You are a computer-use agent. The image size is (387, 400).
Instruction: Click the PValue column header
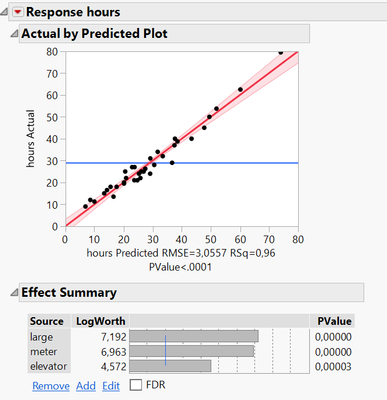click(x=334, y=321)
